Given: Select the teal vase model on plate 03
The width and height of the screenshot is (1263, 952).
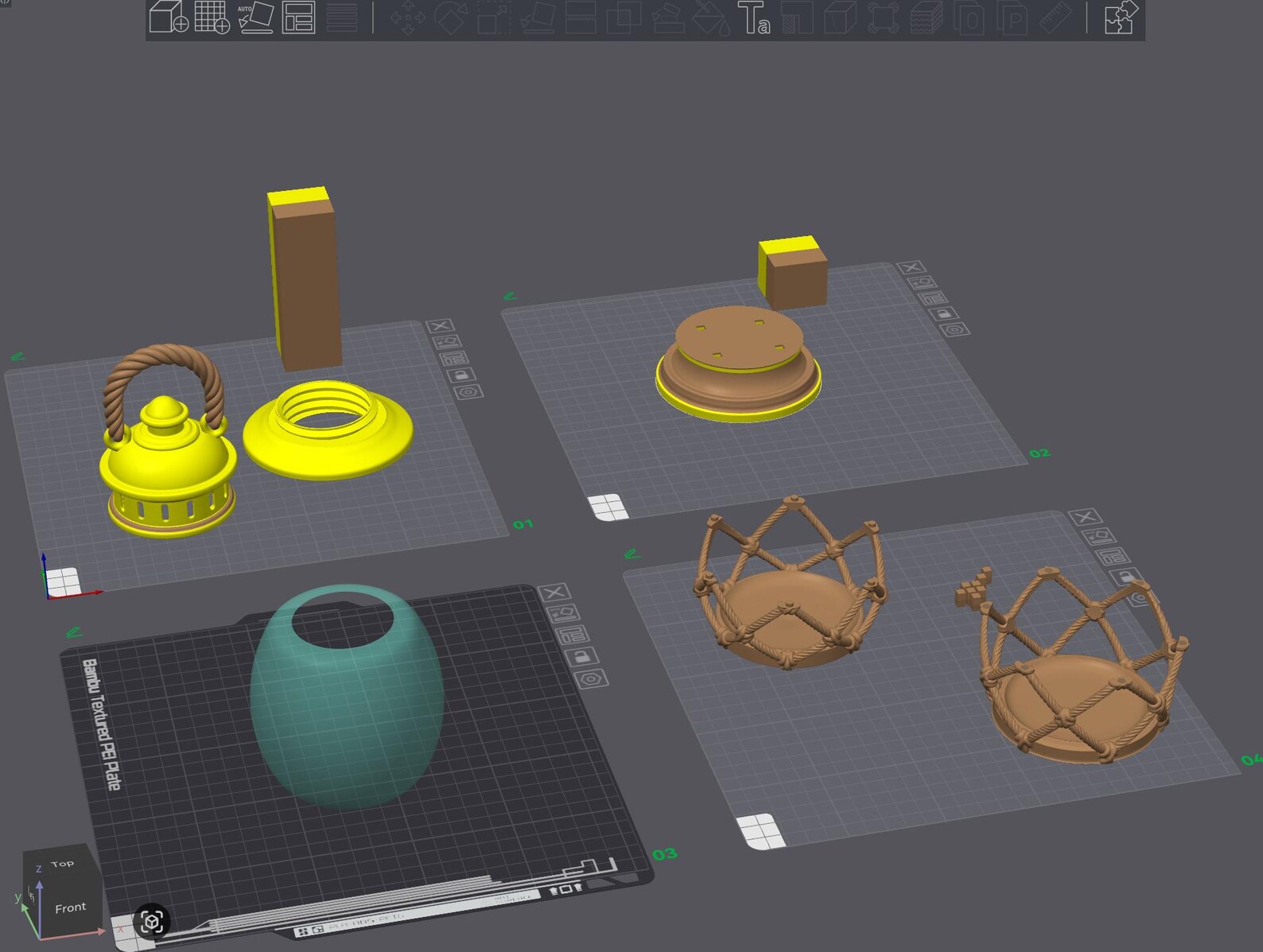Looking at the screenshot, I should tap(347, 697).
